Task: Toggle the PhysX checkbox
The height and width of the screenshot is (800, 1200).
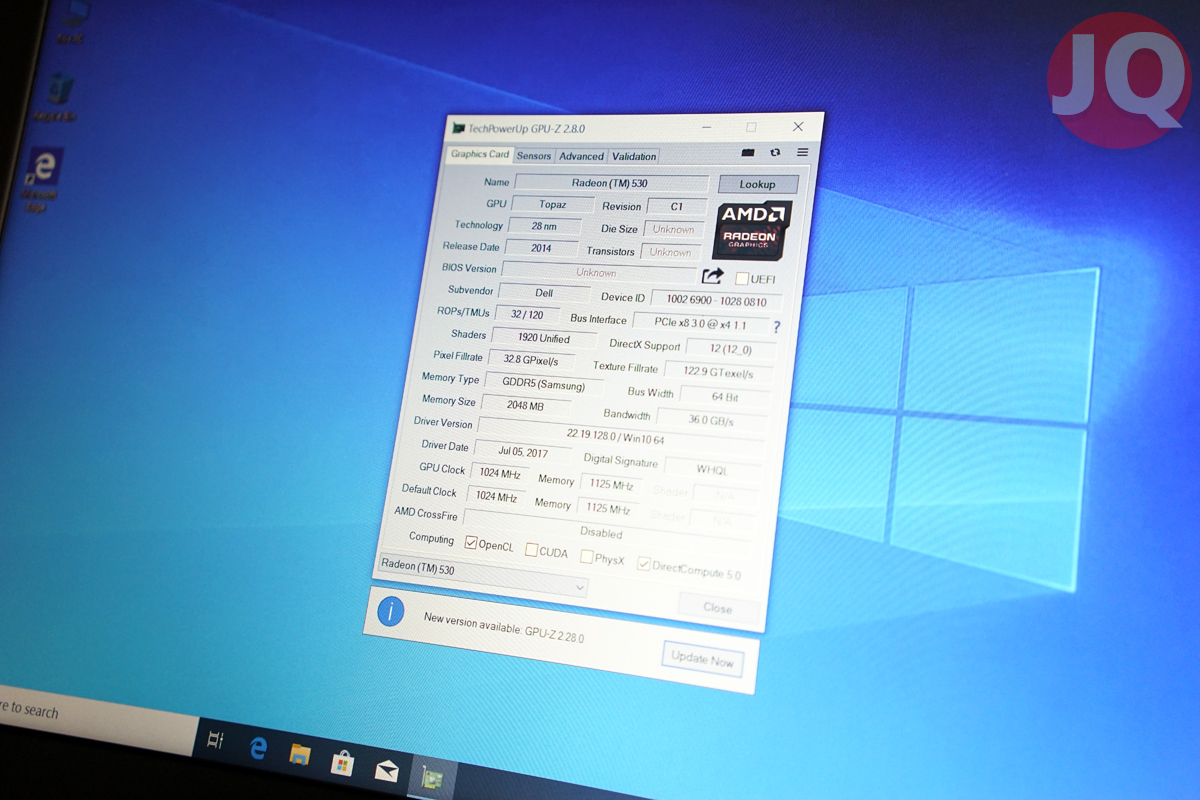Action: pyautogui.click(x=586, y=557)
